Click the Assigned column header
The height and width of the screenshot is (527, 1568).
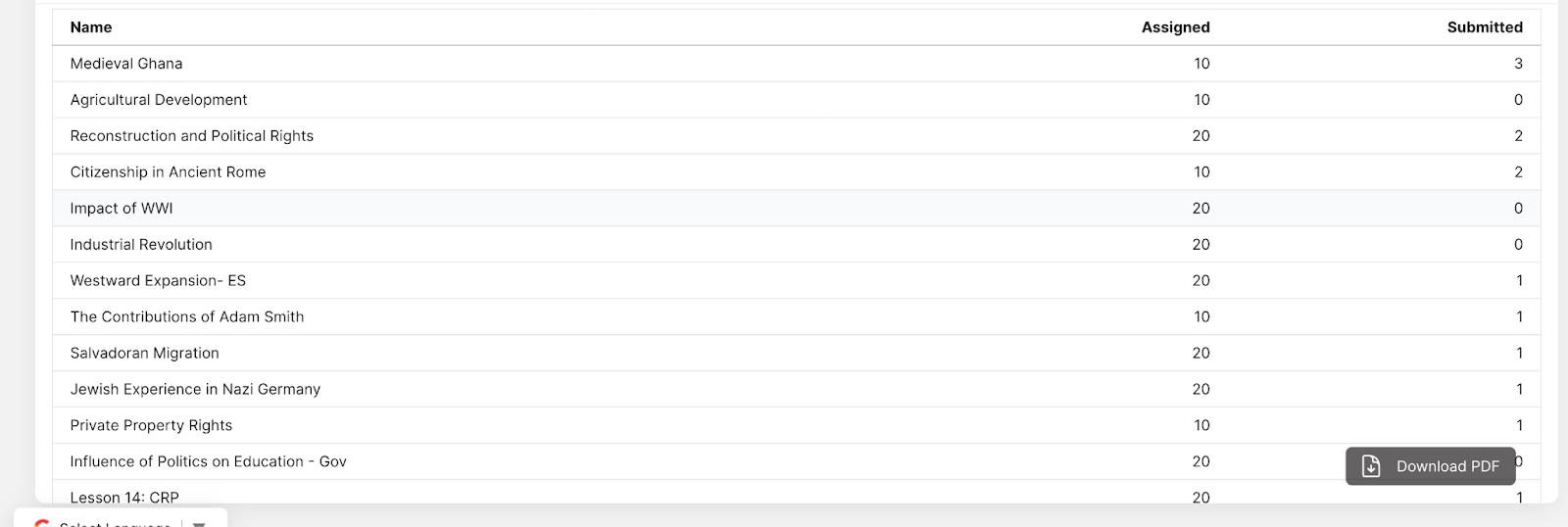pyautogui.click(x=1175, y=27)
